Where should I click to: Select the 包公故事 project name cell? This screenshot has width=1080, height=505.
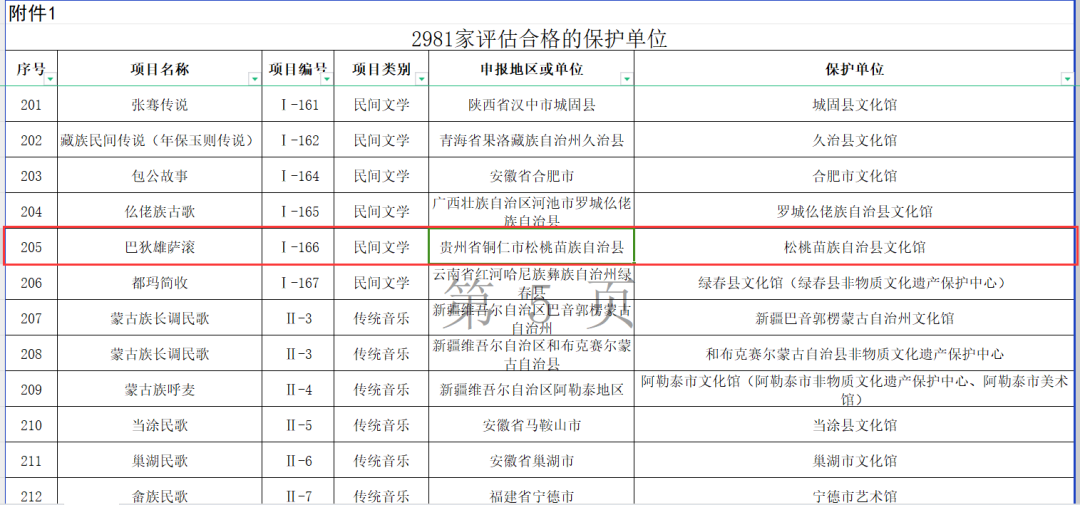159,176
